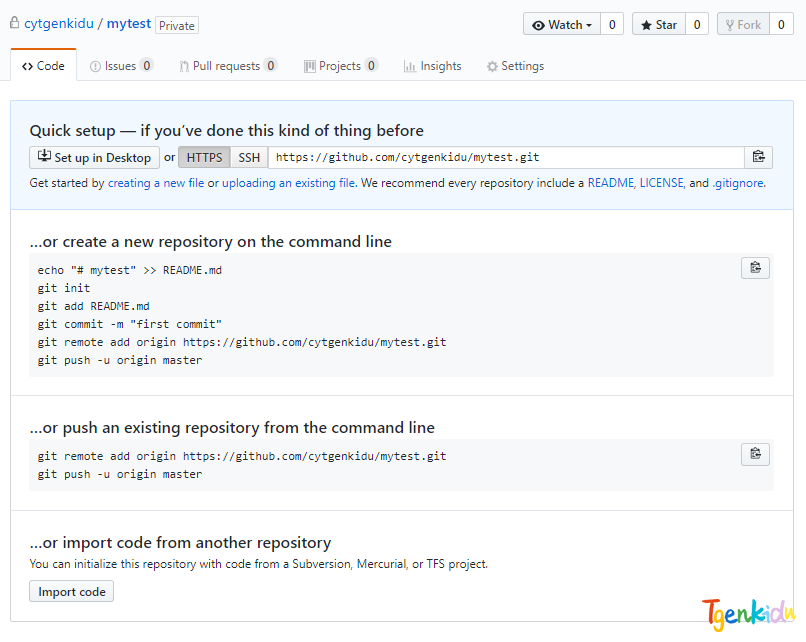
Task: Switch to the Code tab
Action: pos(43,66)
